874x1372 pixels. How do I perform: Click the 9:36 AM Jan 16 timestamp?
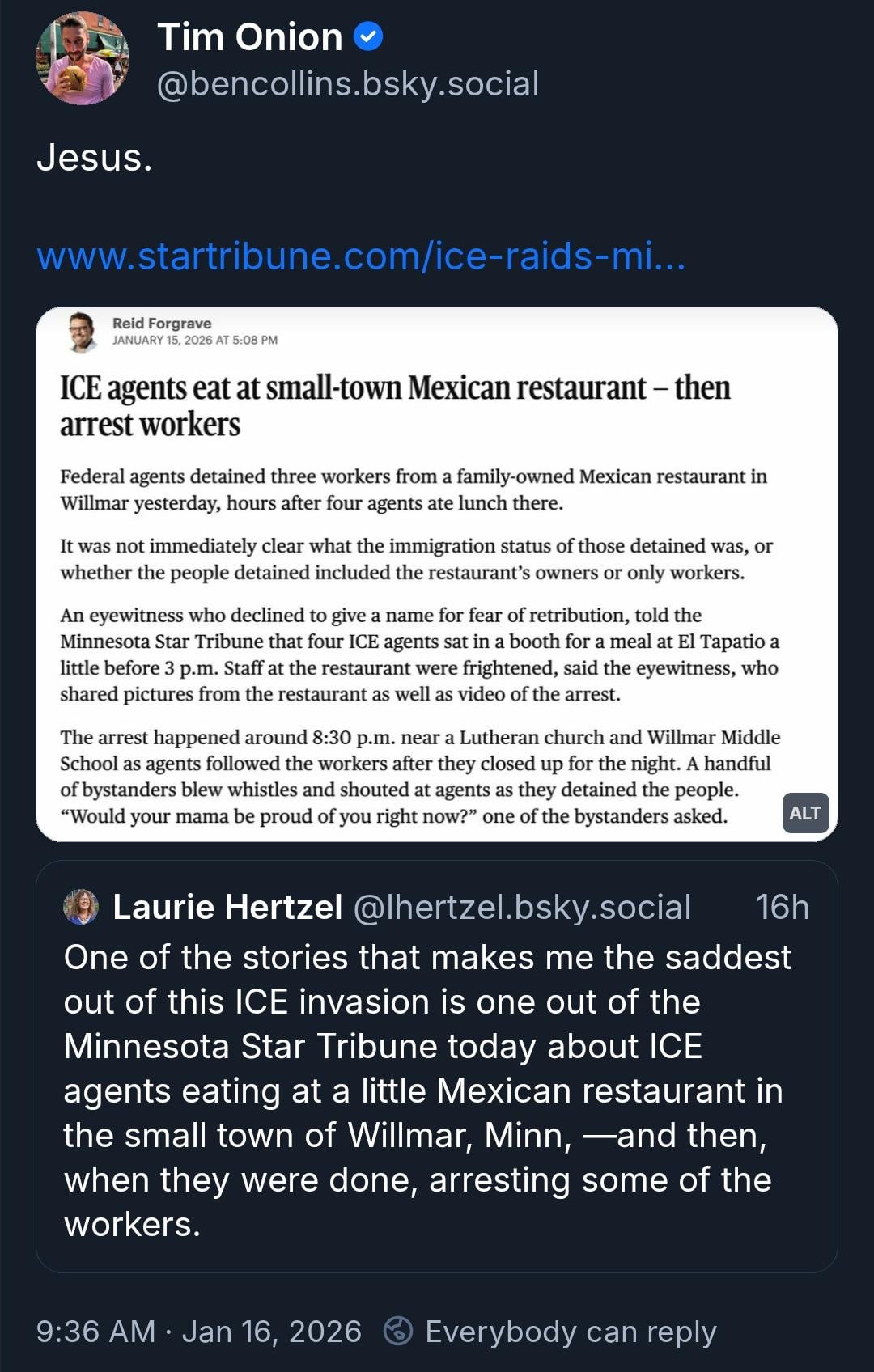pyautogui.click(x=199, y=1332)
